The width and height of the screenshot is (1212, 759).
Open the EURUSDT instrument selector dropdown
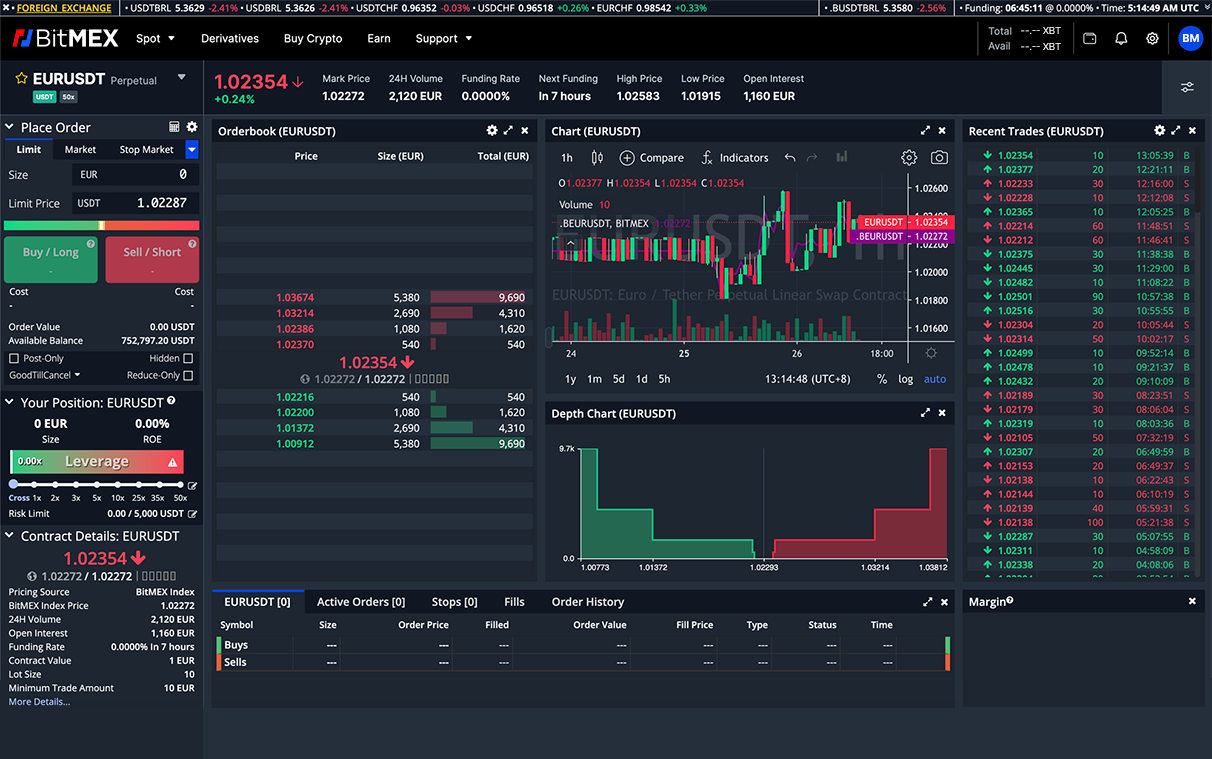pyautogui.click(x=182, y=75)
